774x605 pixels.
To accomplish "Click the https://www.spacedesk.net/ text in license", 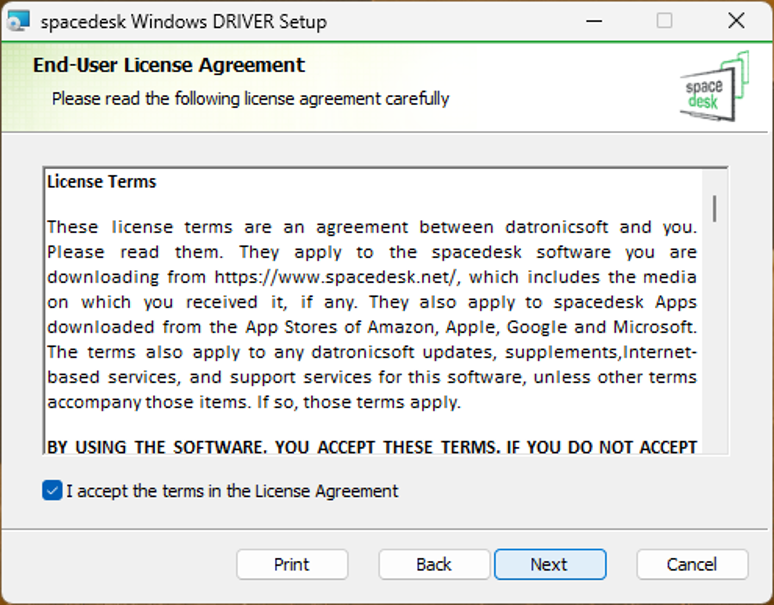I will (x=337, y=277).
